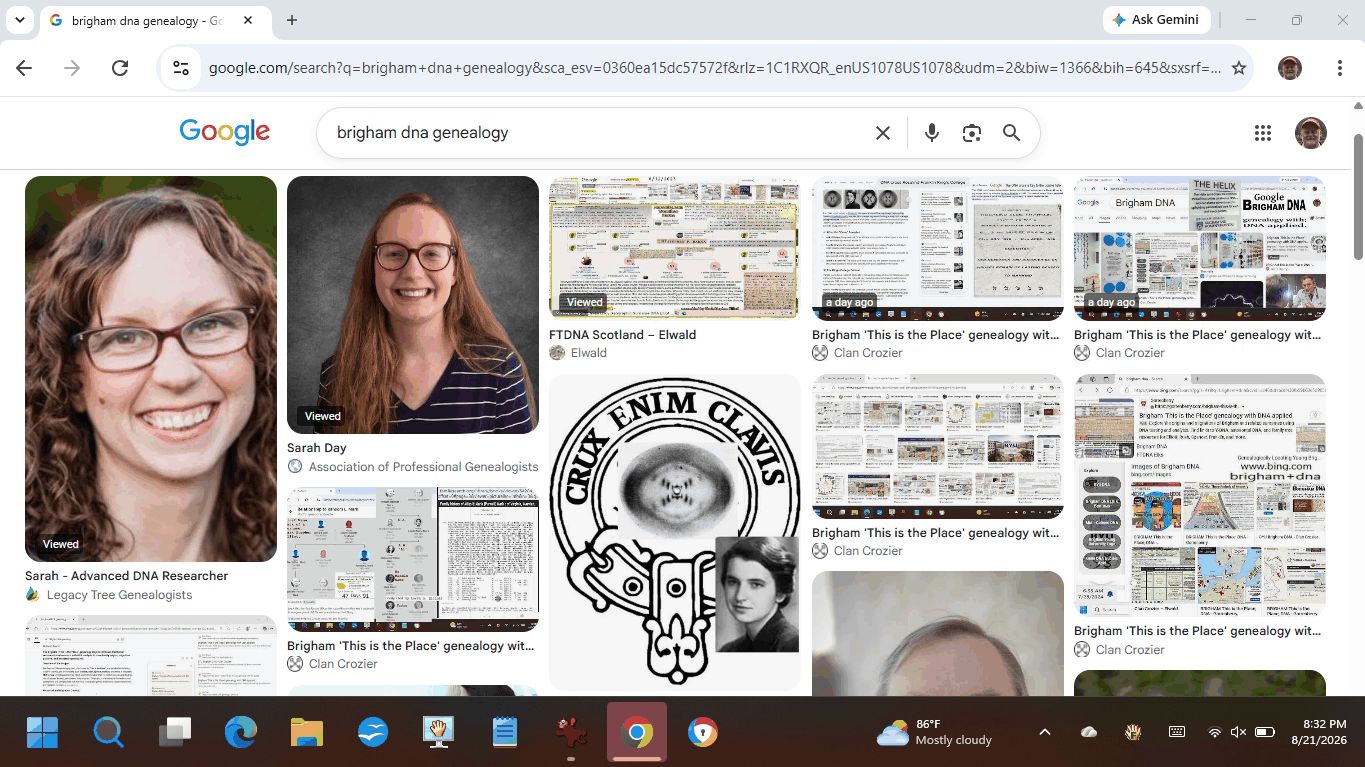
Task: Click 'FTDNA Scotland – Elwald' title
Action: 623,335
